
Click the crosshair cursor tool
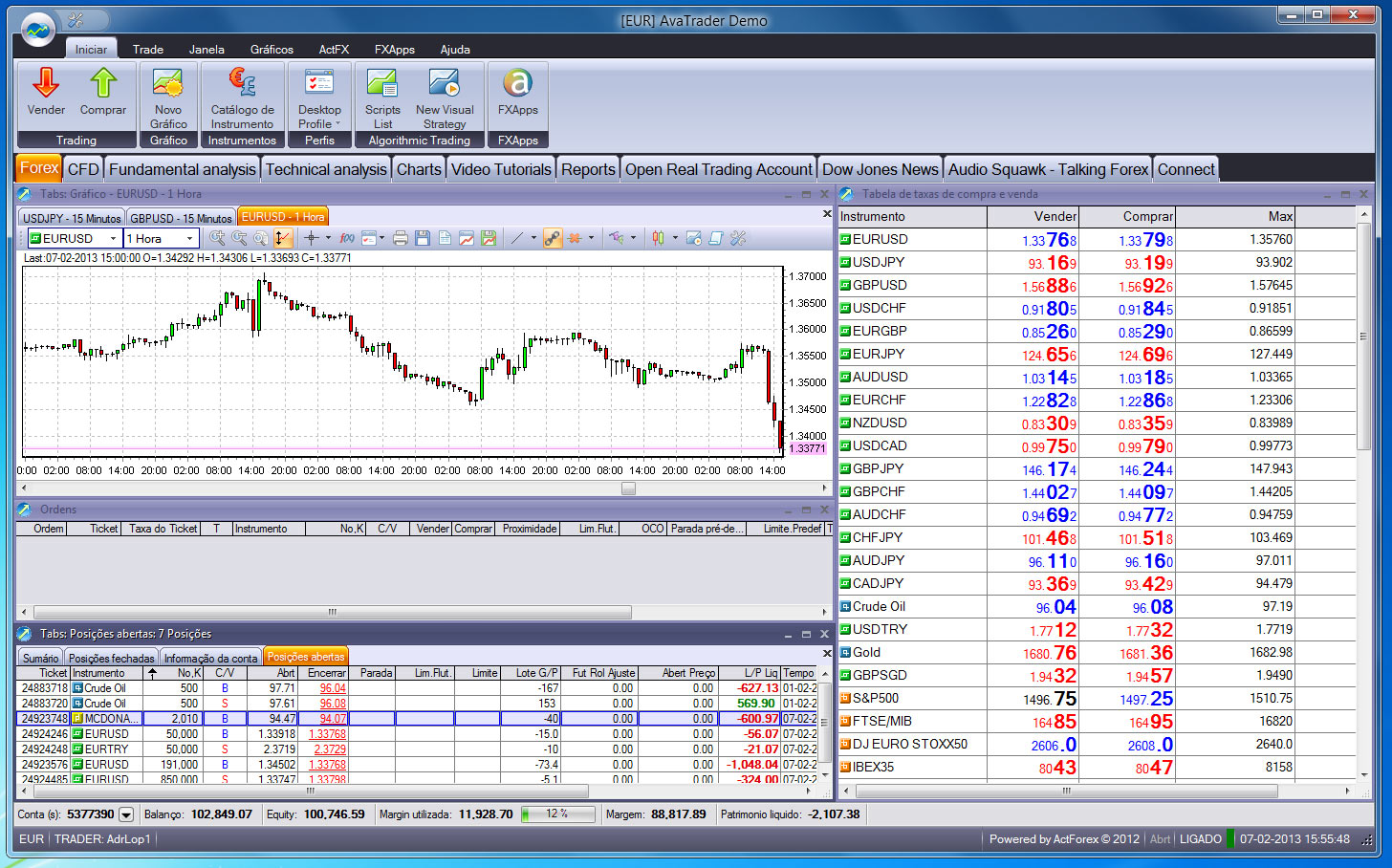pyautogui.click(x=311, y=238)
